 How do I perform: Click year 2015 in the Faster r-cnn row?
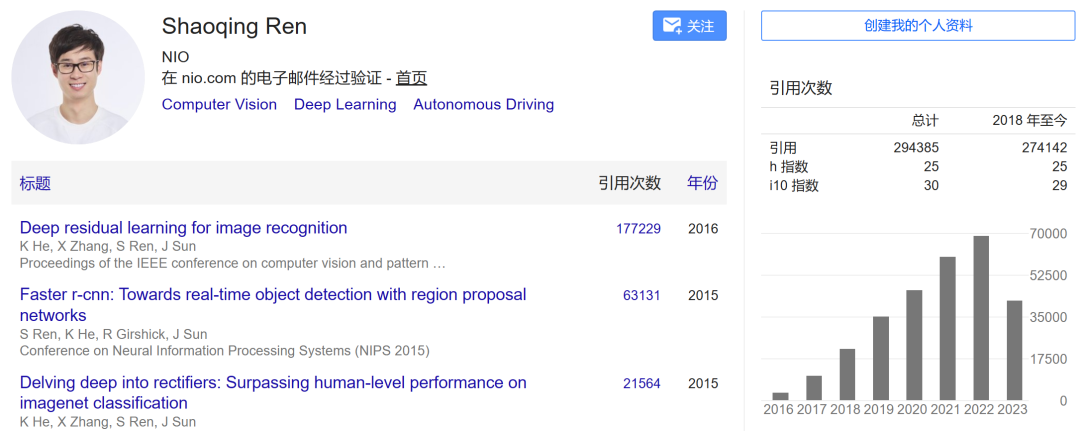pyautogui.click(x=703, y=295)
